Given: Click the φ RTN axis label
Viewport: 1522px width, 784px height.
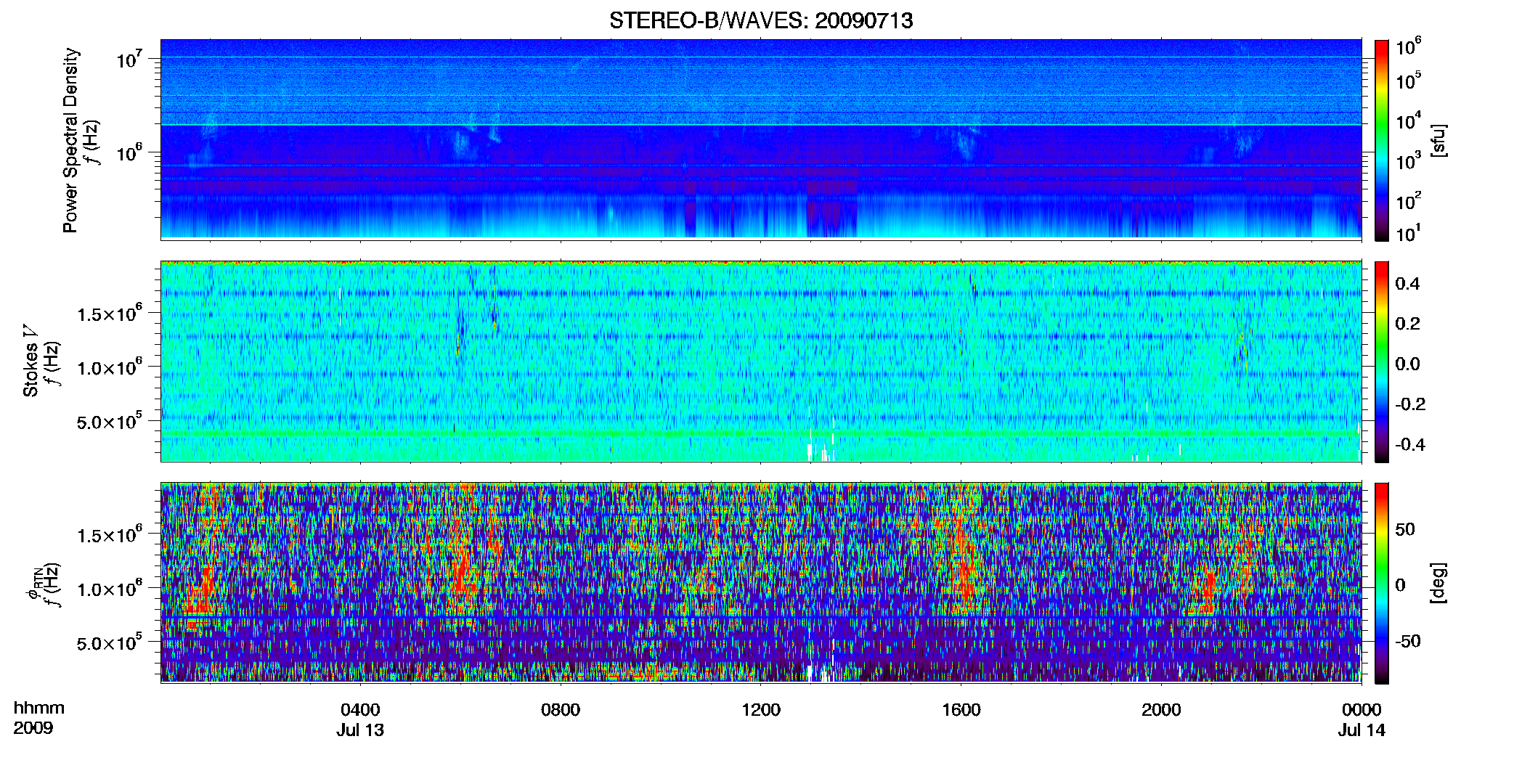Looking at the screenshot, I should coord(33,584).
